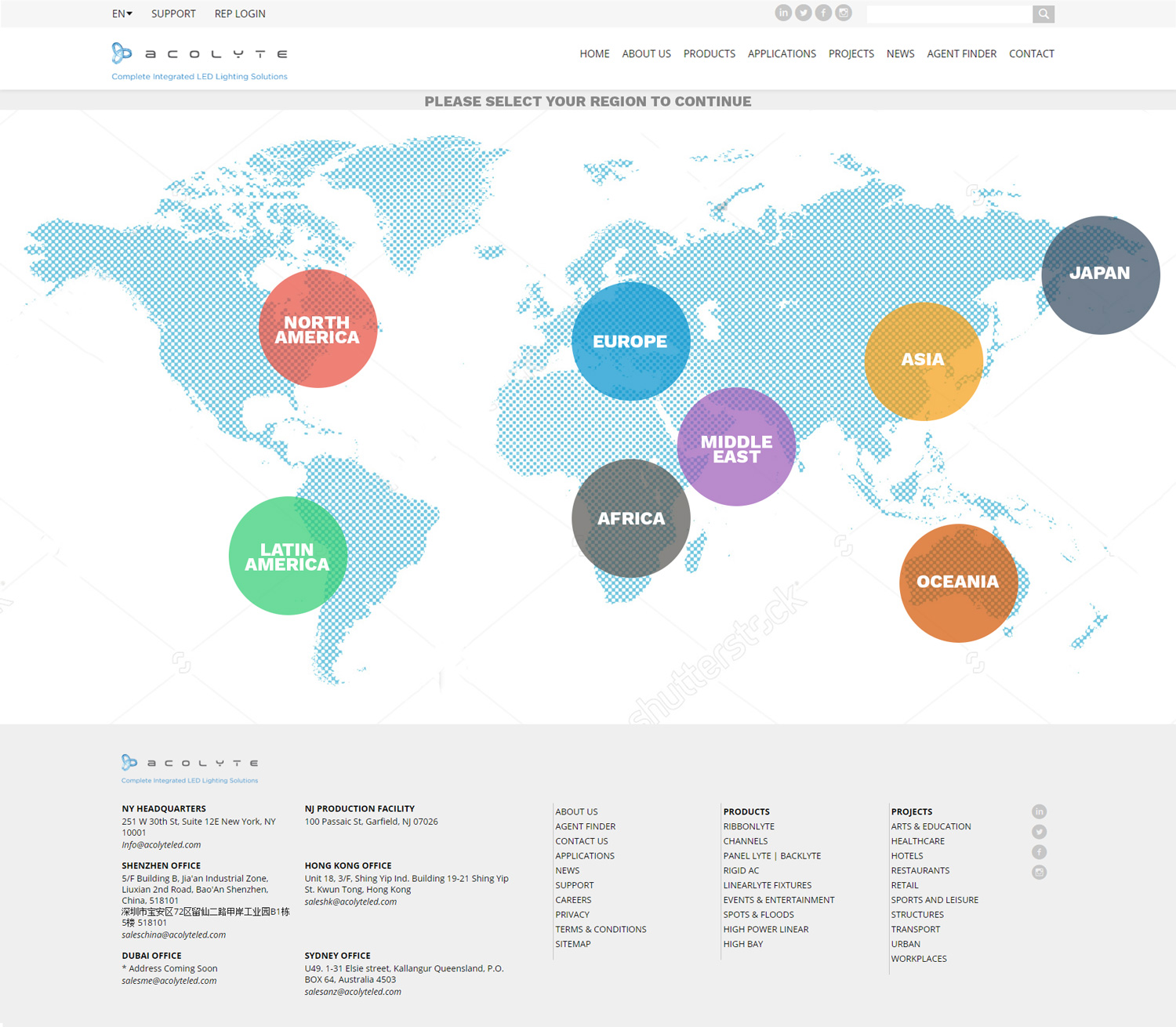Viewport: 1176px width, 1027px height.
Task: Click the Acolyte logo in header
Action: pyautogui.click(x=200, y=61)
